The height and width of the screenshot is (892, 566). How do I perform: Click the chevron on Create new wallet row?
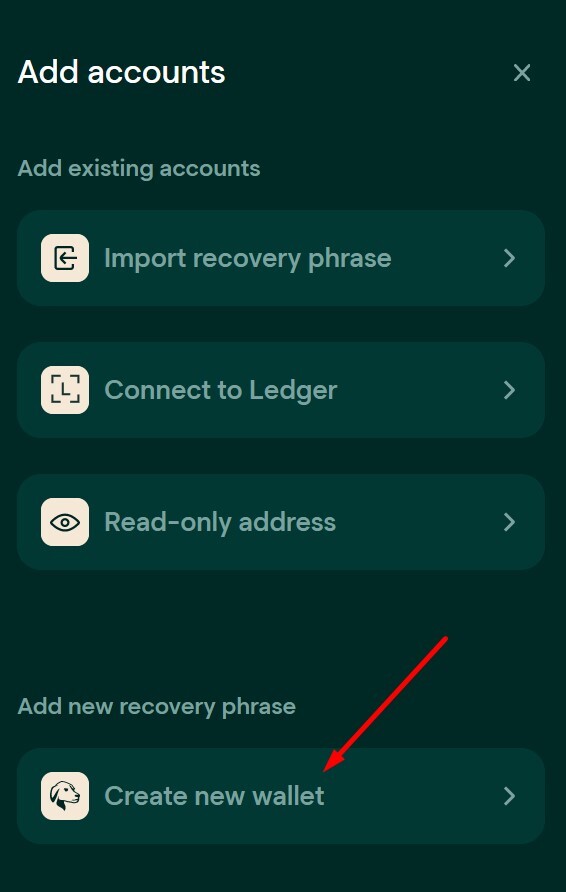510,795
